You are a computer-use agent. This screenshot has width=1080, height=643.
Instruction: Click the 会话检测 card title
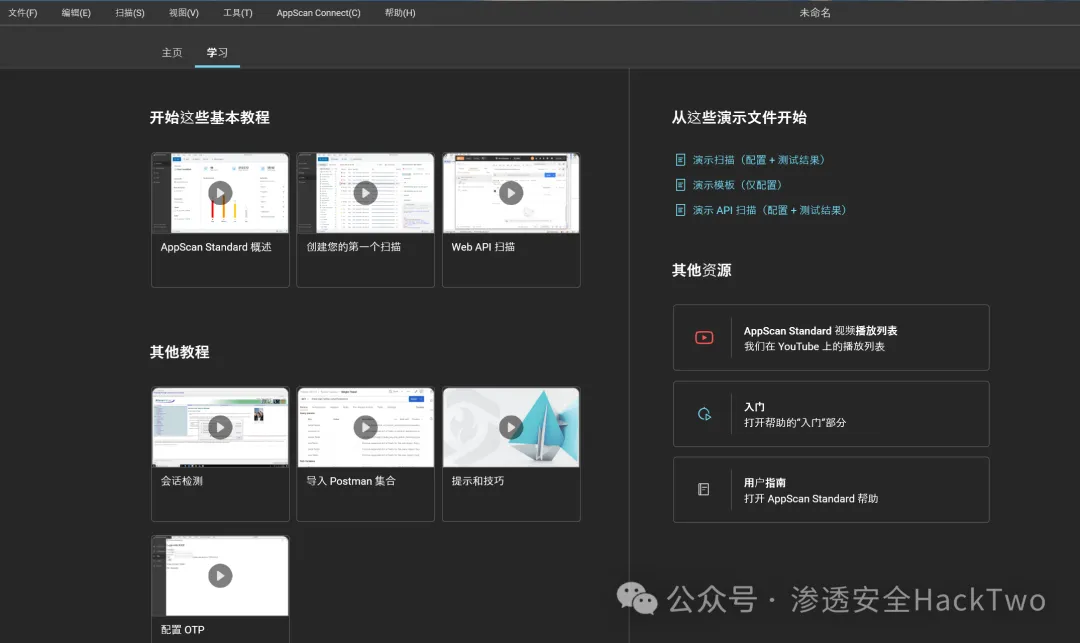coord(182,481)
